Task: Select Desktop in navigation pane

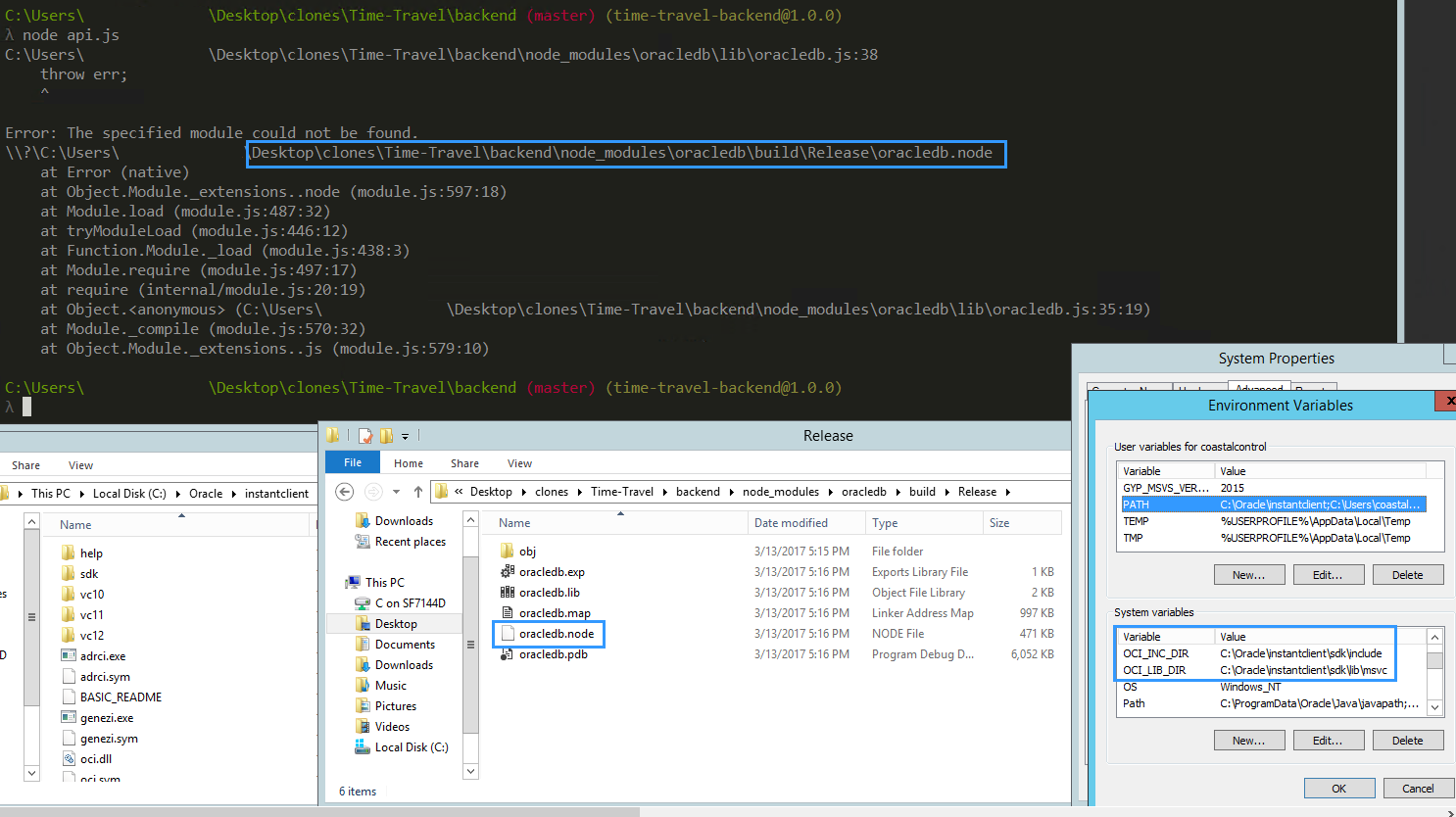Action: pos(395,624)
